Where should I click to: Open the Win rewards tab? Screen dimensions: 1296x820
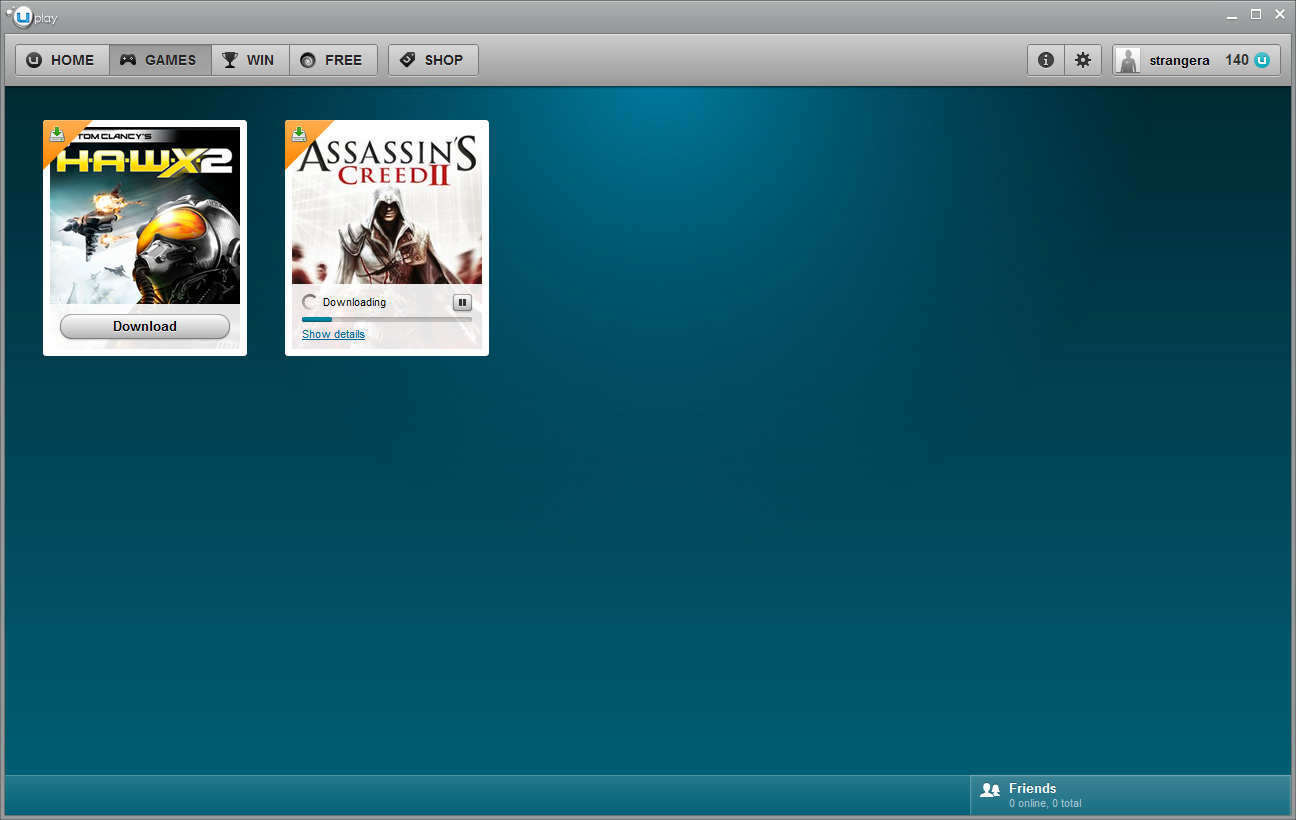coord(250,60)
